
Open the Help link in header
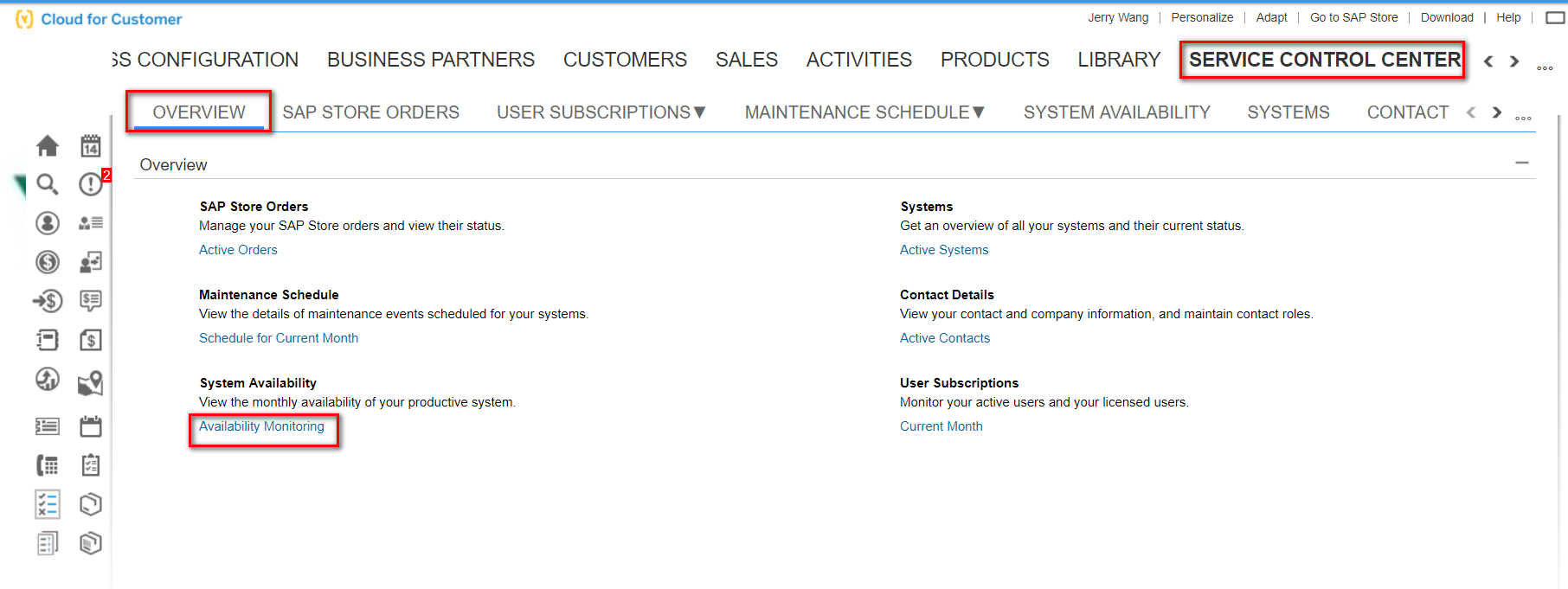point(1508,17)
